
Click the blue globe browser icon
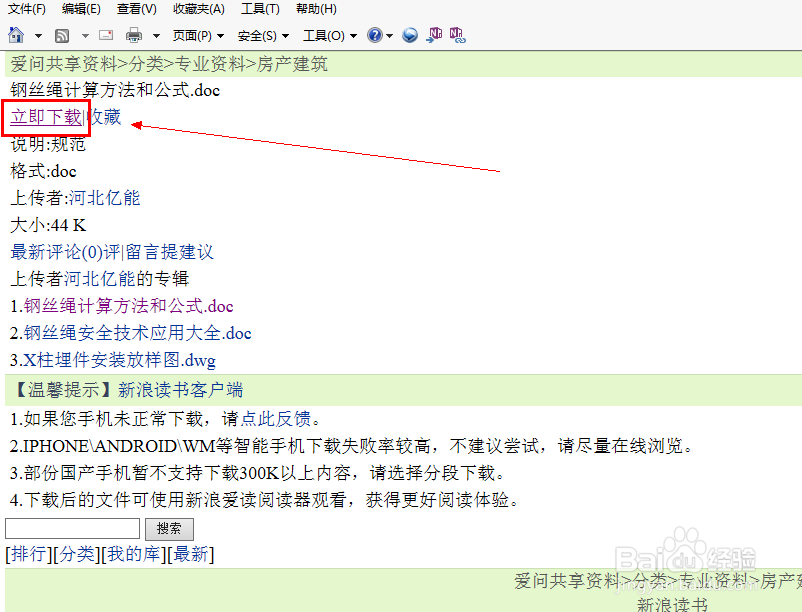[x=410, y=35]
